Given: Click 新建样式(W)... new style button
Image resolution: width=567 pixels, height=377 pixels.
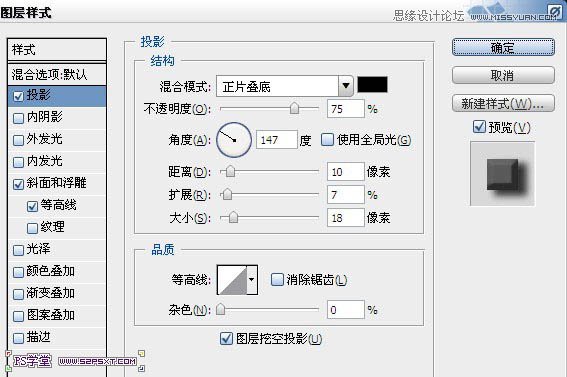Looking at the screenshot, I should pos(503,103).
